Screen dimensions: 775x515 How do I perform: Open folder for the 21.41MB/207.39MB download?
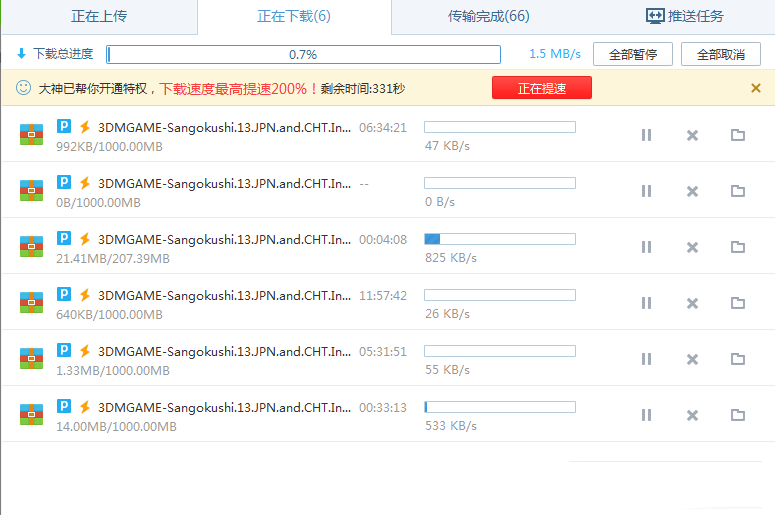click(x=737, y=246)
